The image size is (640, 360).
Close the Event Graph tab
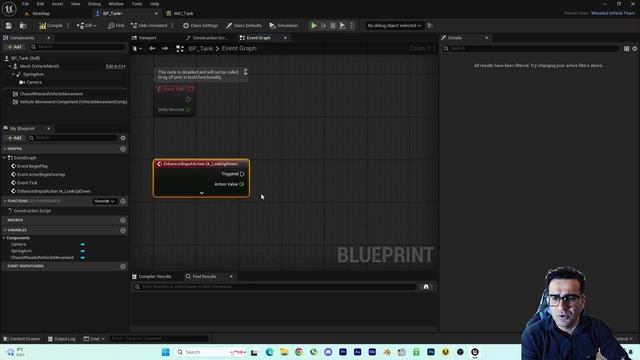click(x=285, y=38)
